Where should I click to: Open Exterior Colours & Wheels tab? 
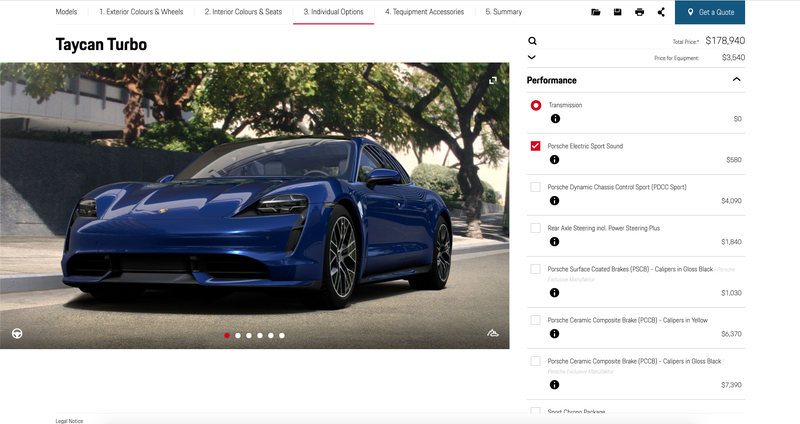tap(141, 12)
